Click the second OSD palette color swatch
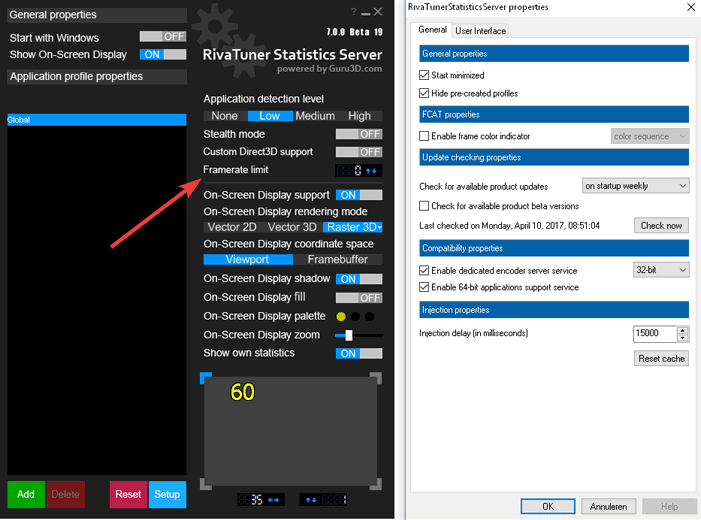 click(x=355, y=317)
